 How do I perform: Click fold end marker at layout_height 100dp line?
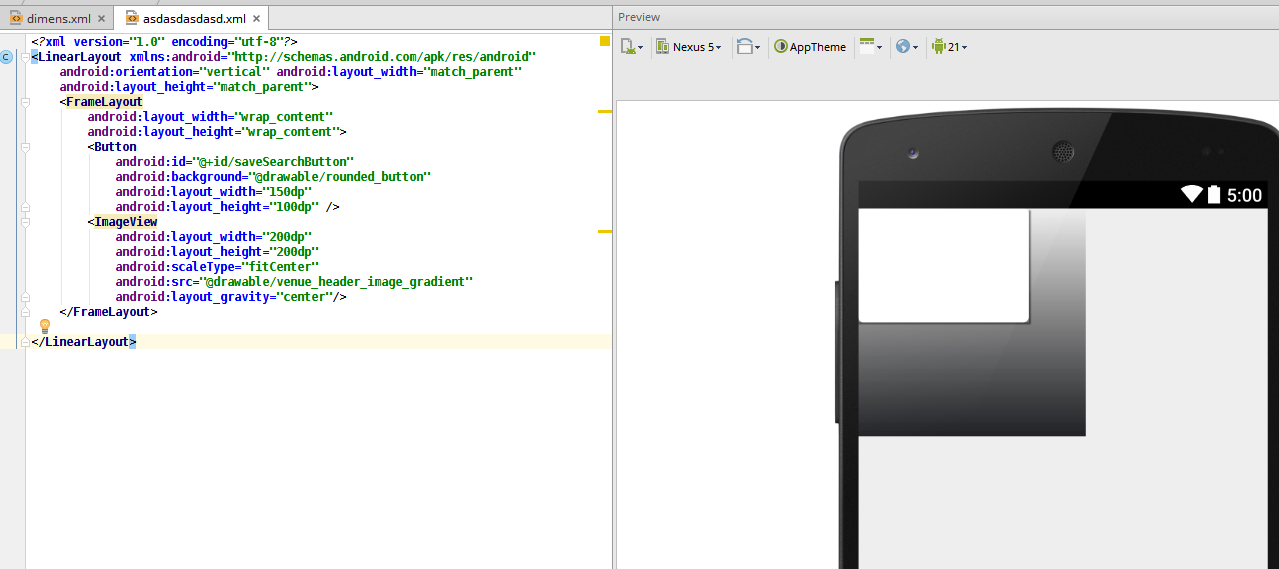(25, 207)
